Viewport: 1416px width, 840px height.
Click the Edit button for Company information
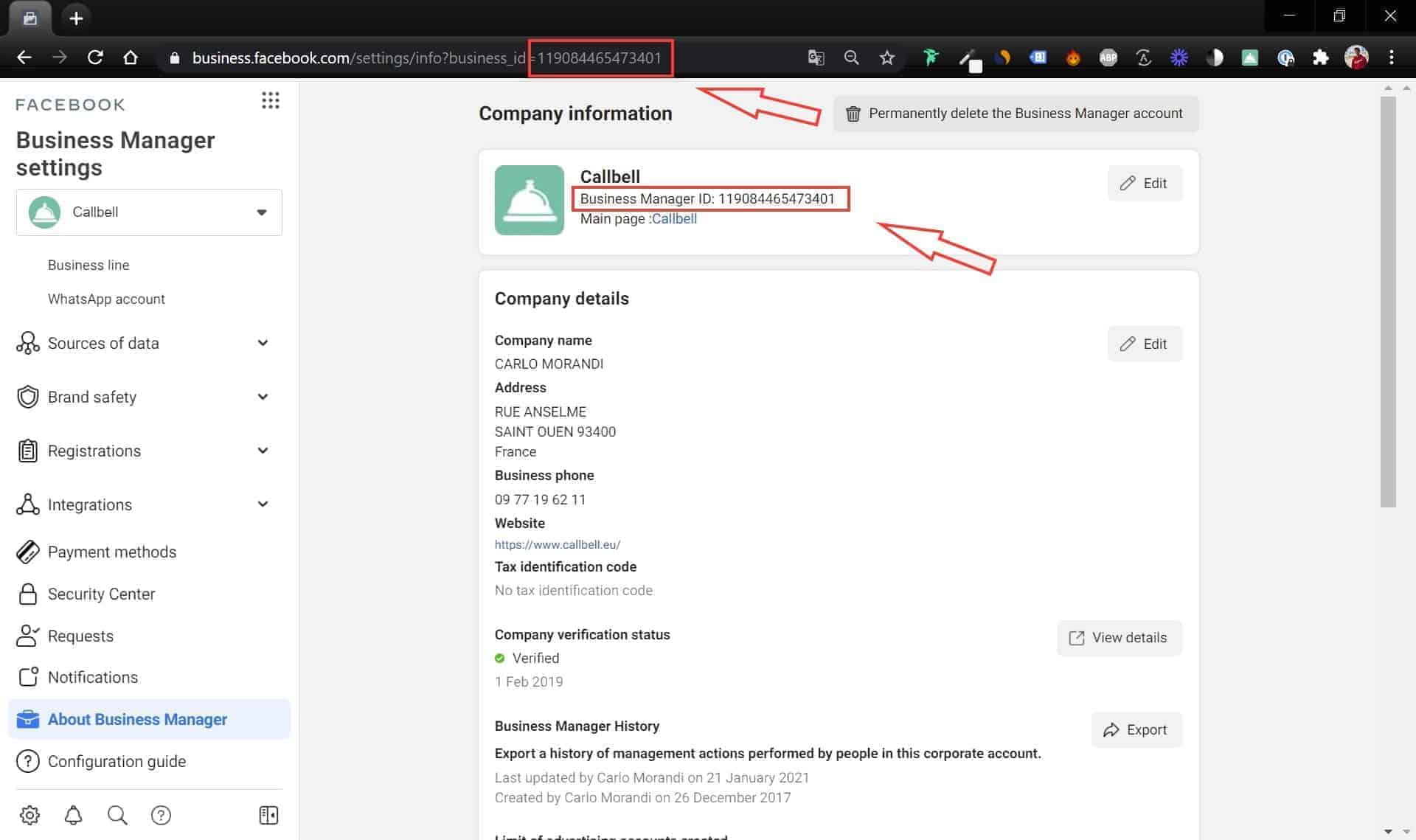[x=1145, y=183]
